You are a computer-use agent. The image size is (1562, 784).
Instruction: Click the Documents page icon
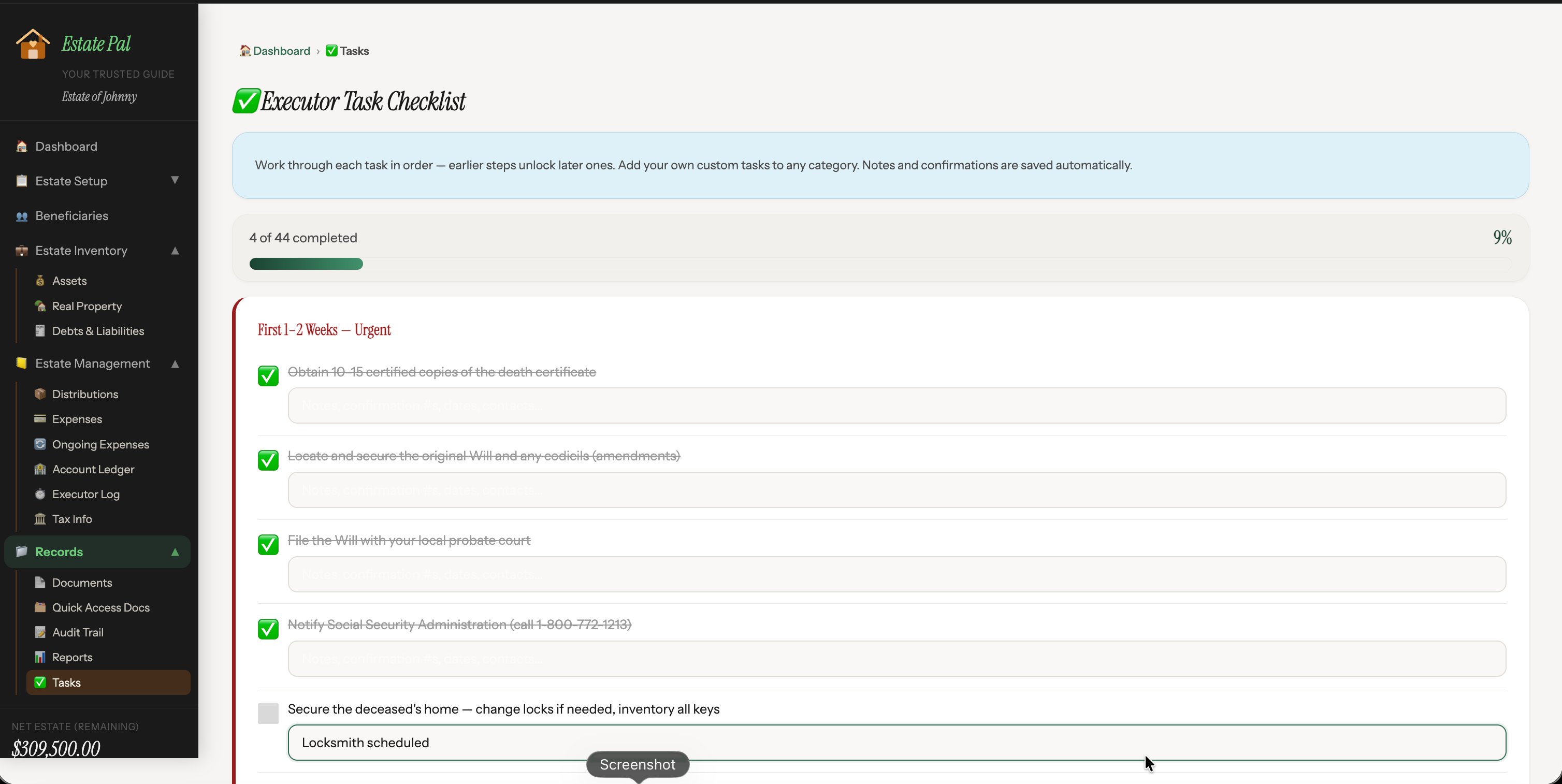pos(40,582)
